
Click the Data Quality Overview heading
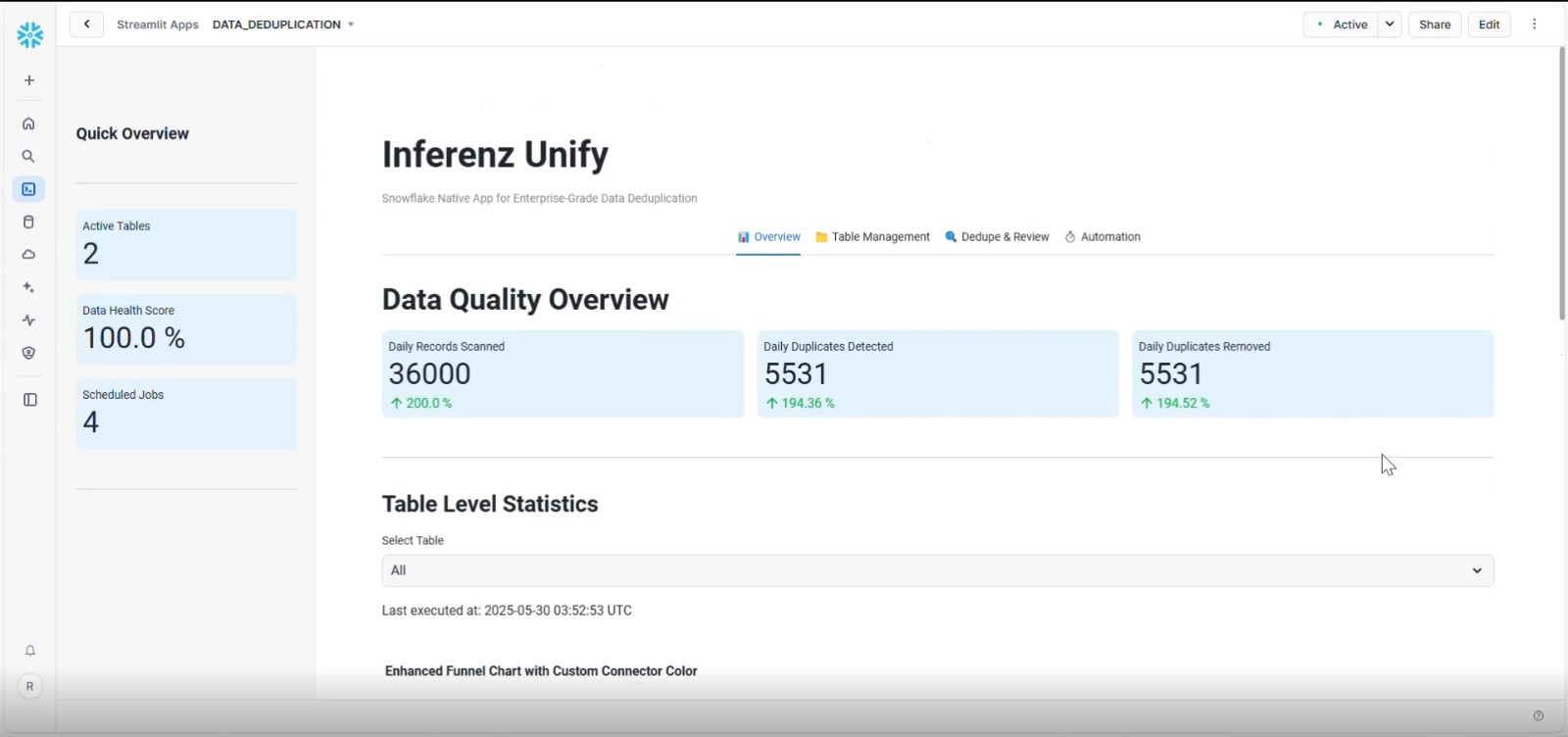tap(525, 300)
